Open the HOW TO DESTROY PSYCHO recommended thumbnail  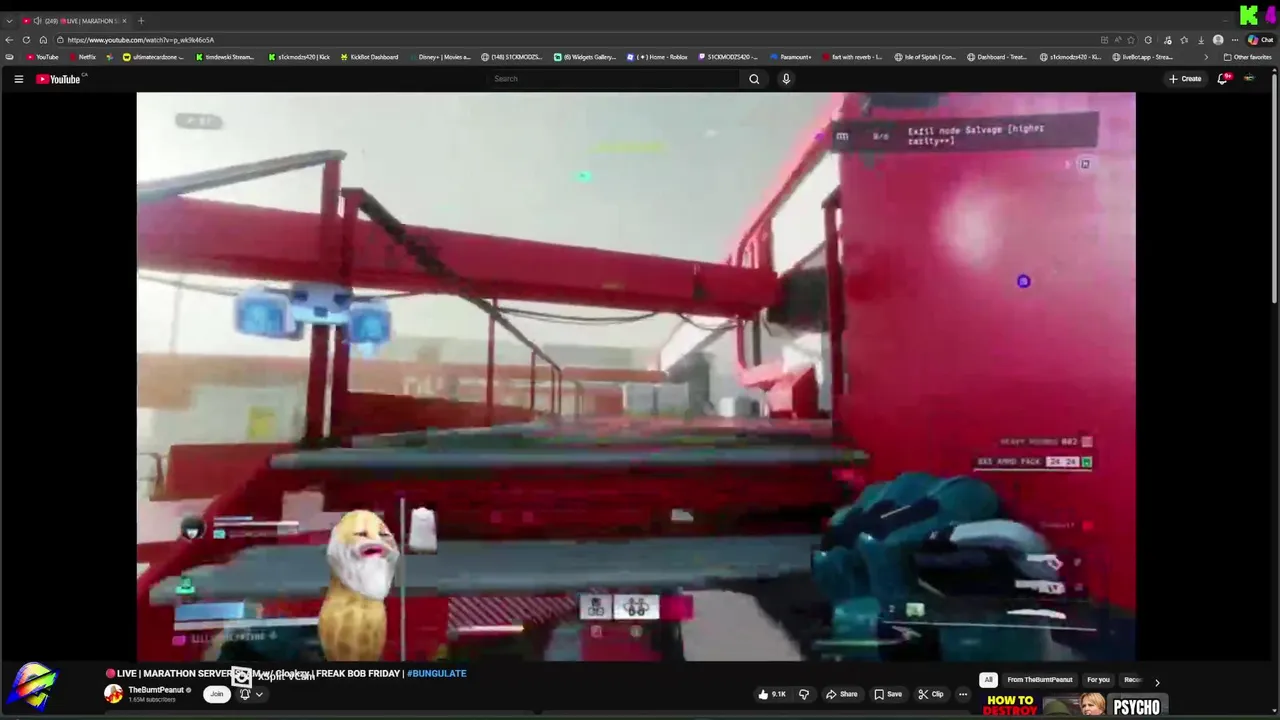coord(1075,706)
